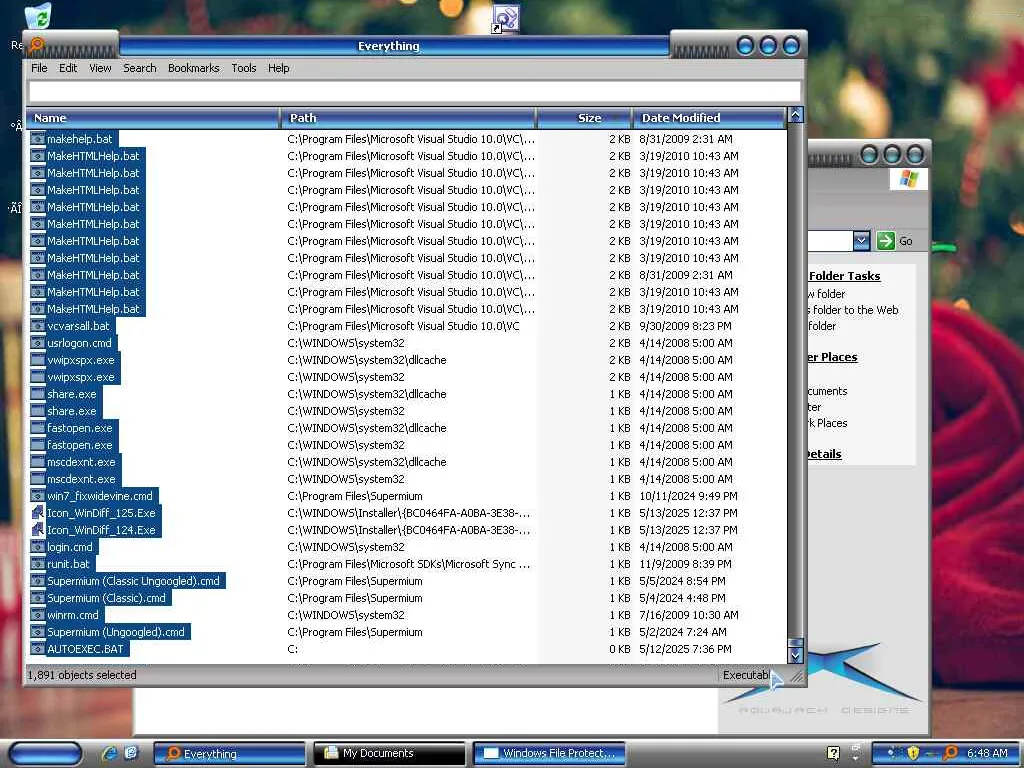Sort results by the Size column header
Viewport: 1024px width, 768px height.
pyautogui.click(x=584, y=118)
